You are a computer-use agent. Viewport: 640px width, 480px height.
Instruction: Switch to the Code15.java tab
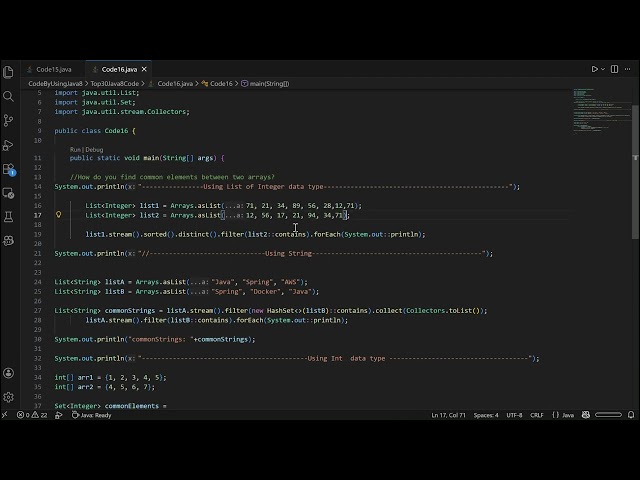pos(53,69)
